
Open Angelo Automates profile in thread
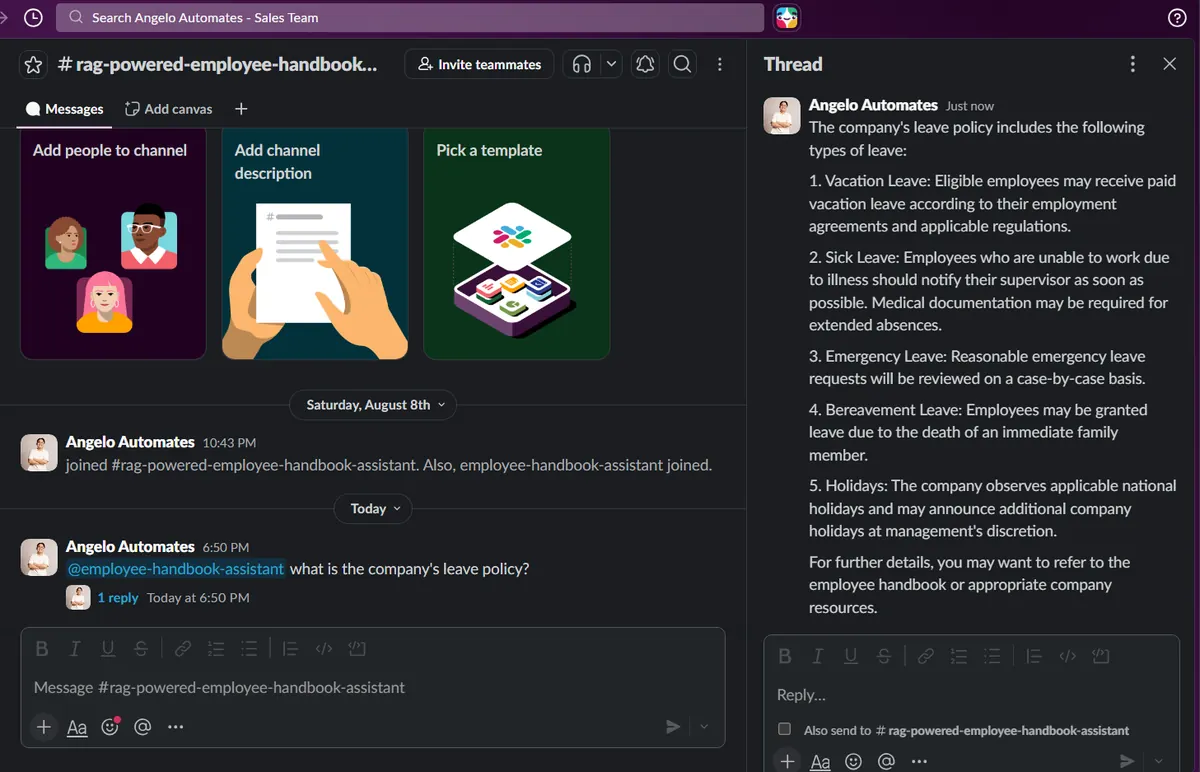(873, 105)
